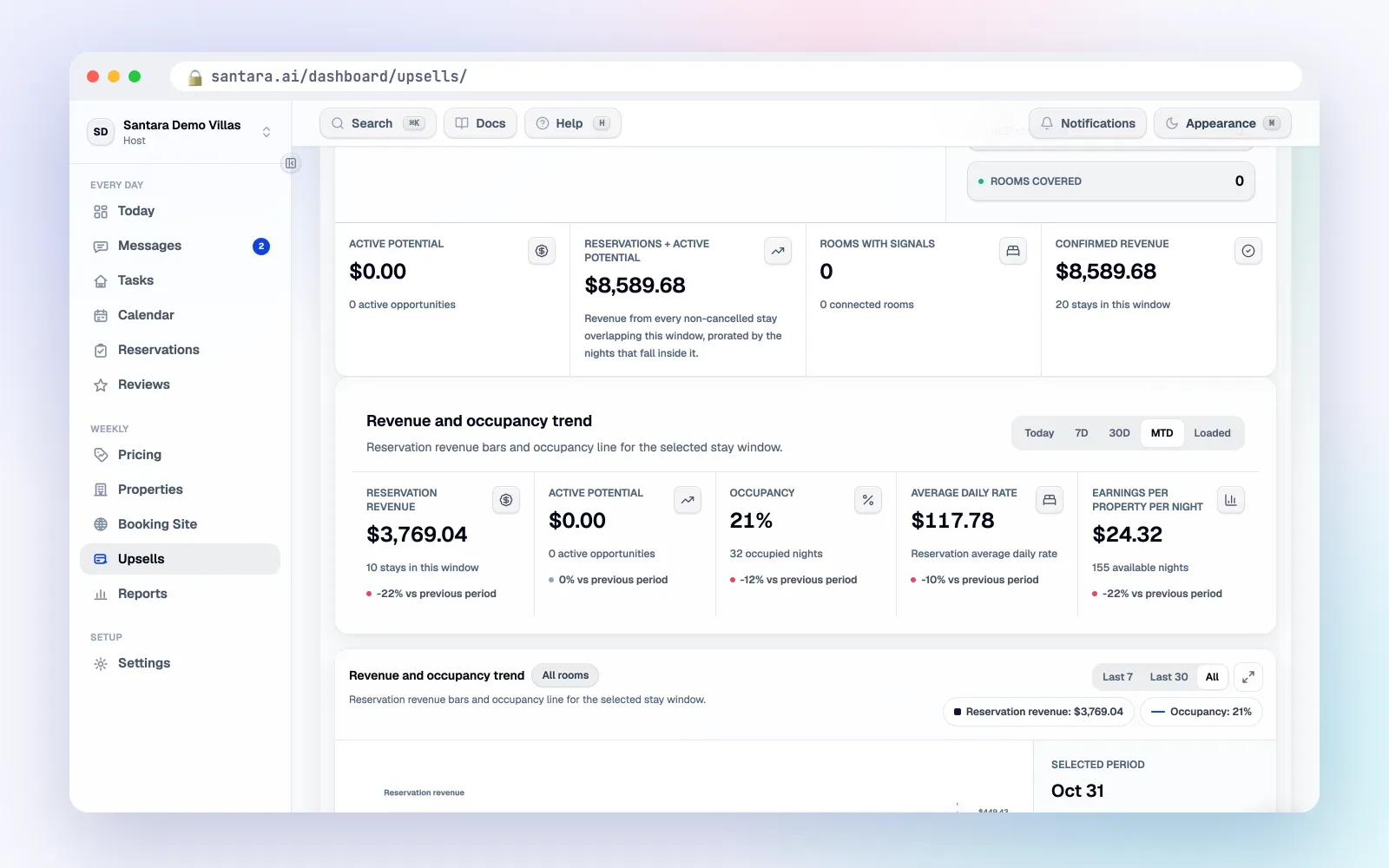This screenshot has height=868, width=1389.
Task: Open Tasks in sidebar
Action: click(181, 280)
